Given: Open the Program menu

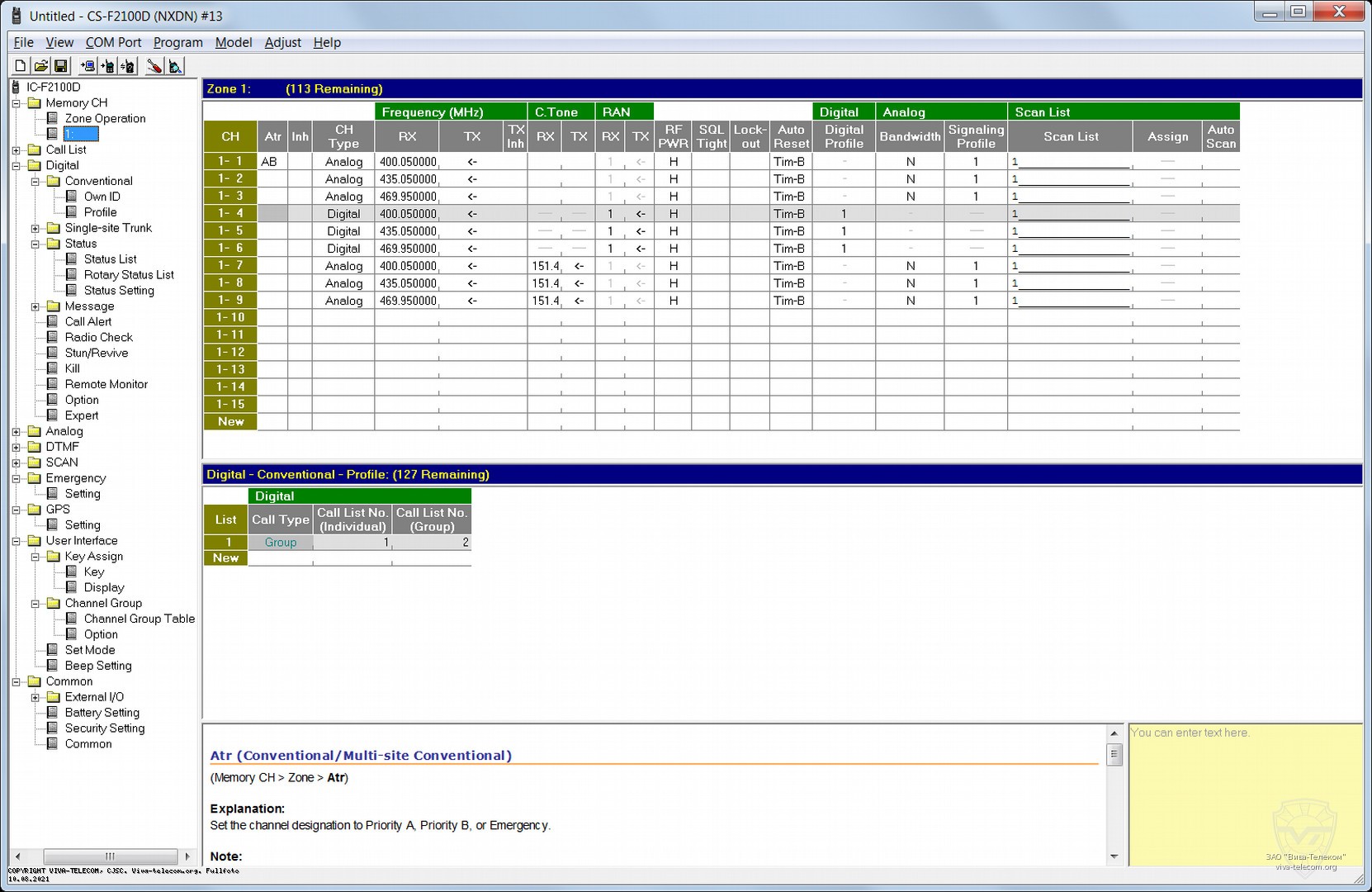Looking at the screenshot, I should [x=177, y=42].
